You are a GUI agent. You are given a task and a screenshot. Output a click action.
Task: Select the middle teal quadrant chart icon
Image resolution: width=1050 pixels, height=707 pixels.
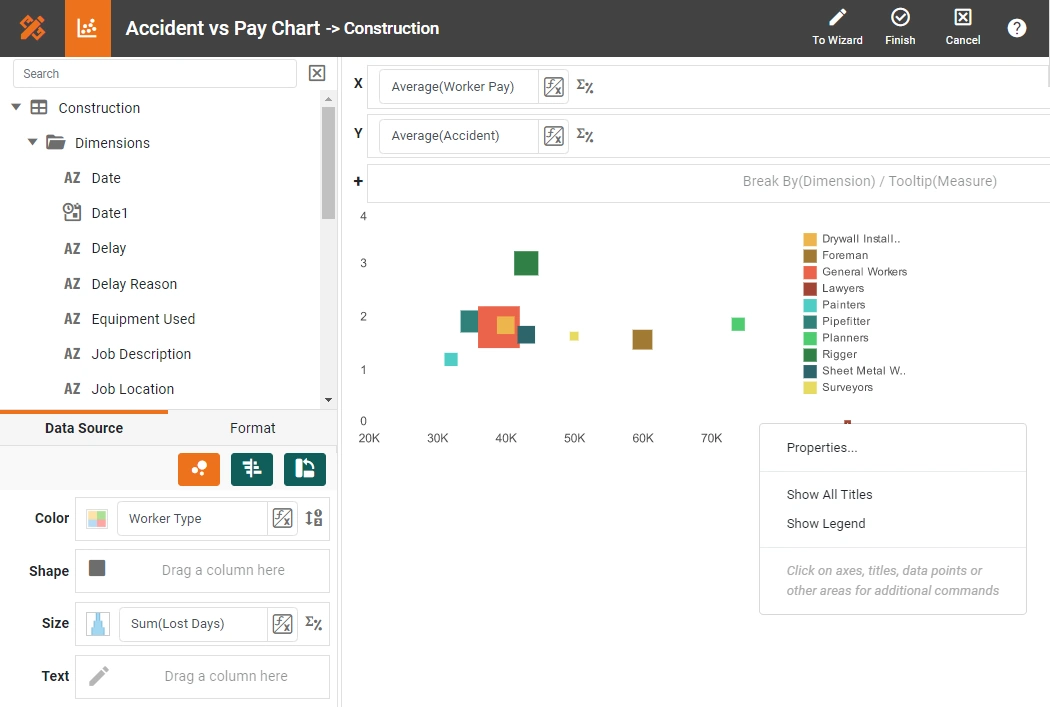point(251,468)
